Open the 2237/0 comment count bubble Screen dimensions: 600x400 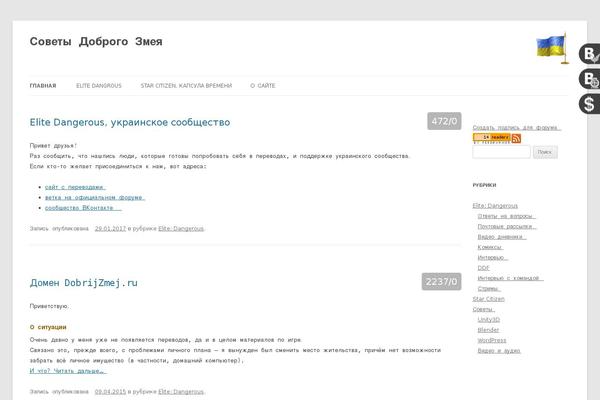[441, 282]
